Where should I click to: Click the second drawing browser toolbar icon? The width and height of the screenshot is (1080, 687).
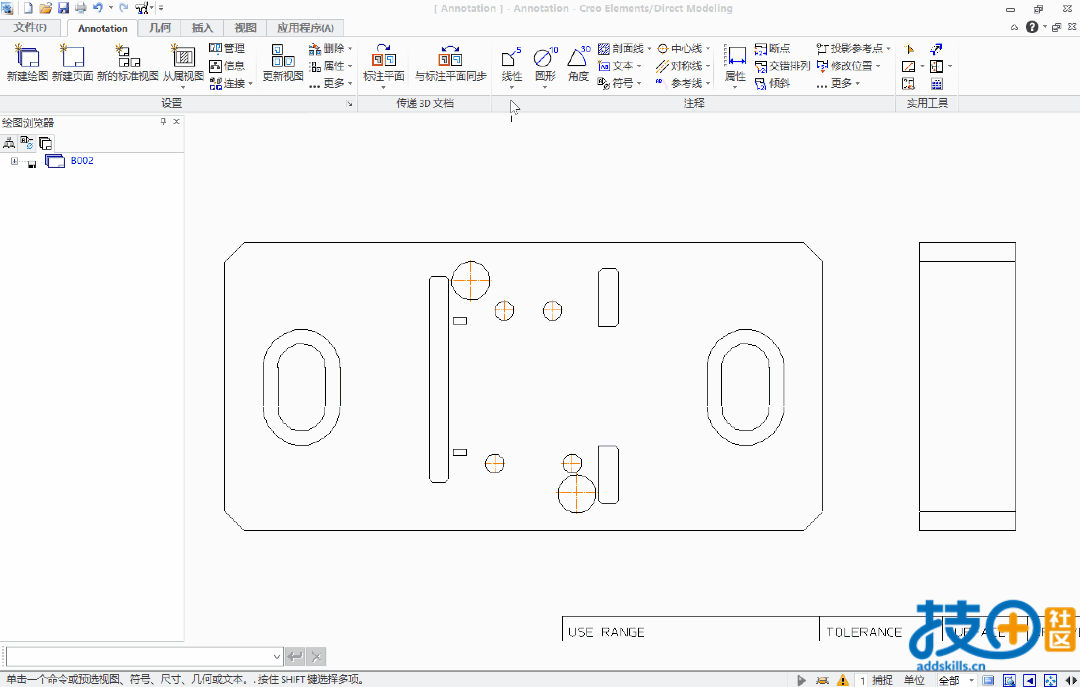pos(27,143)
